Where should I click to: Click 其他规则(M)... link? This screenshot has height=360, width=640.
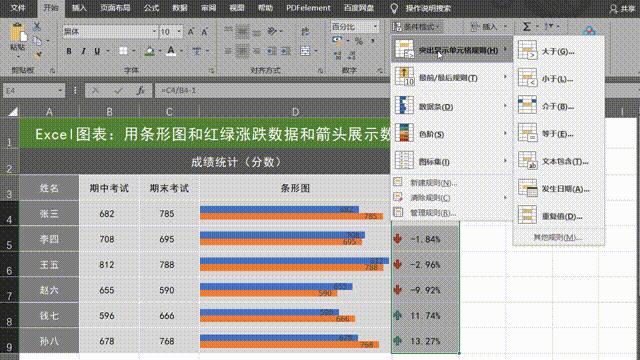tap(558, 237)
